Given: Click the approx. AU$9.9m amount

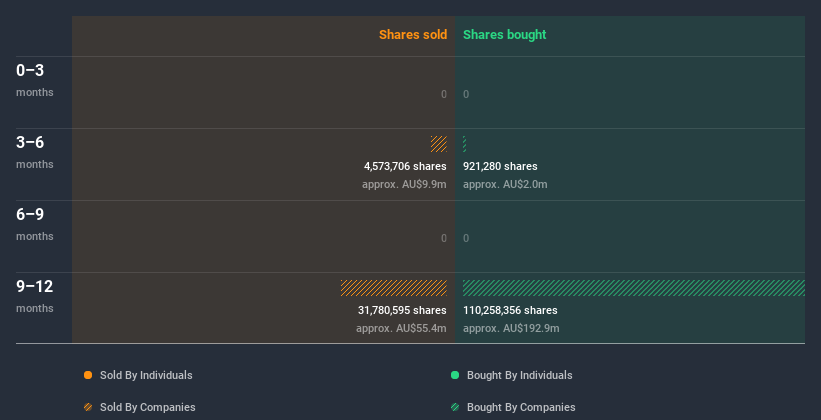Looking at the screenshot, I should tap(404, 184).
